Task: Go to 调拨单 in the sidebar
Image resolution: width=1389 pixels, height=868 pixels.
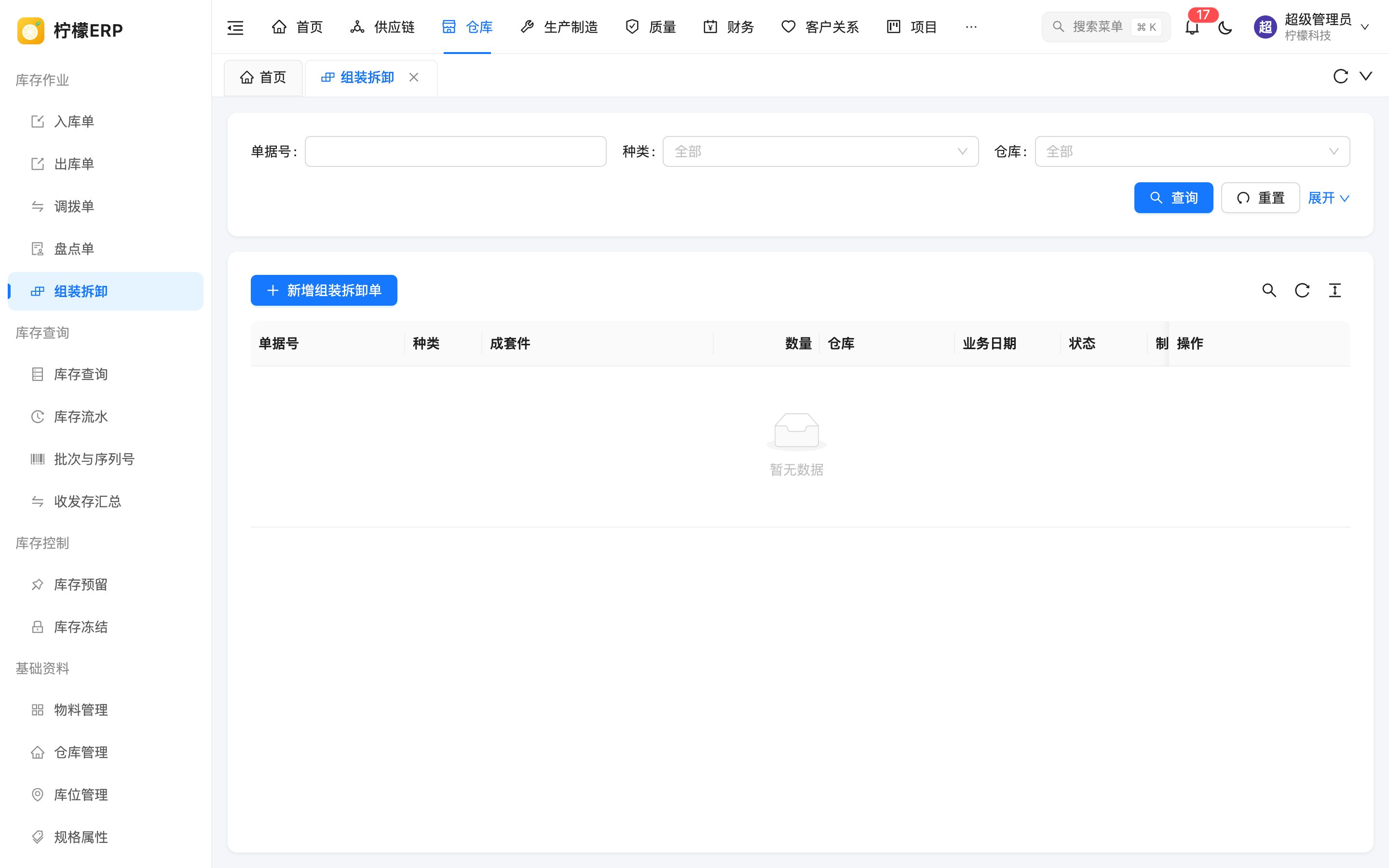Action: tap(106, 207)
